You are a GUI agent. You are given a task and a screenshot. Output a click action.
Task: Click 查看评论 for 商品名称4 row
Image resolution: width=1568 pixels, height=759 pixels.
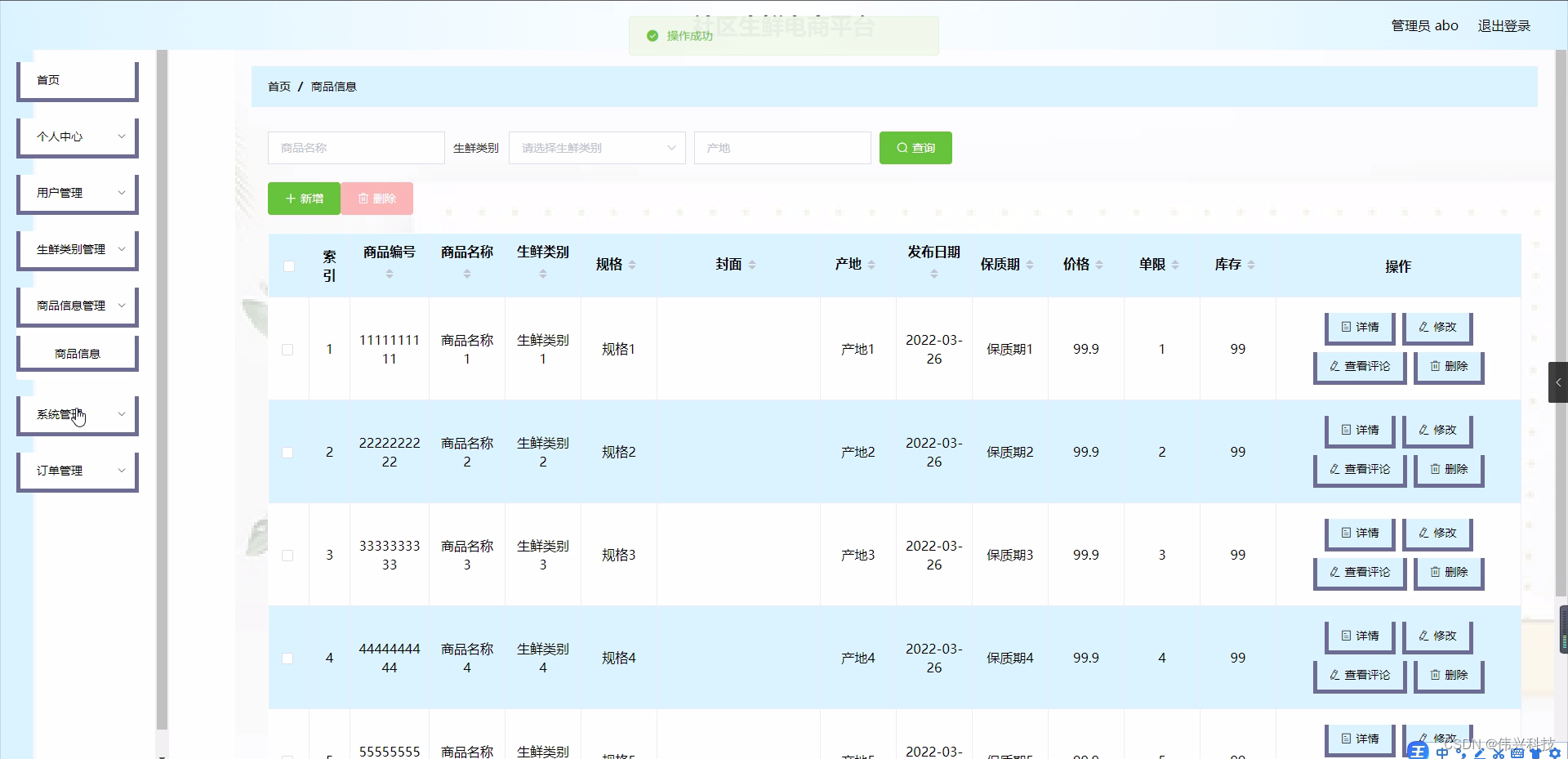tap(1360, 676)
